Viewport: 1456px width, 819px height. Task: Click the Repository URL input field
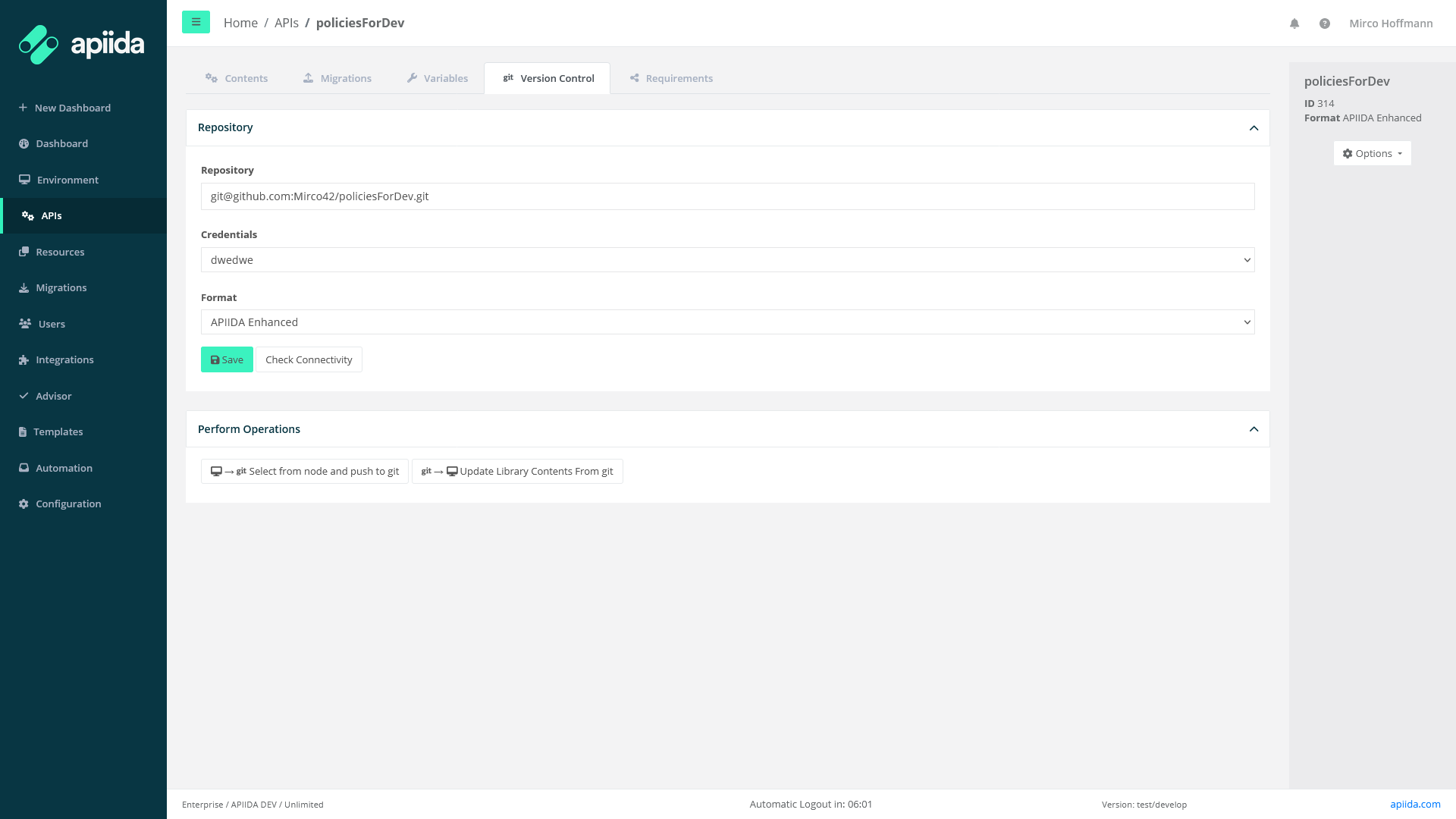[x=727, y=196]
